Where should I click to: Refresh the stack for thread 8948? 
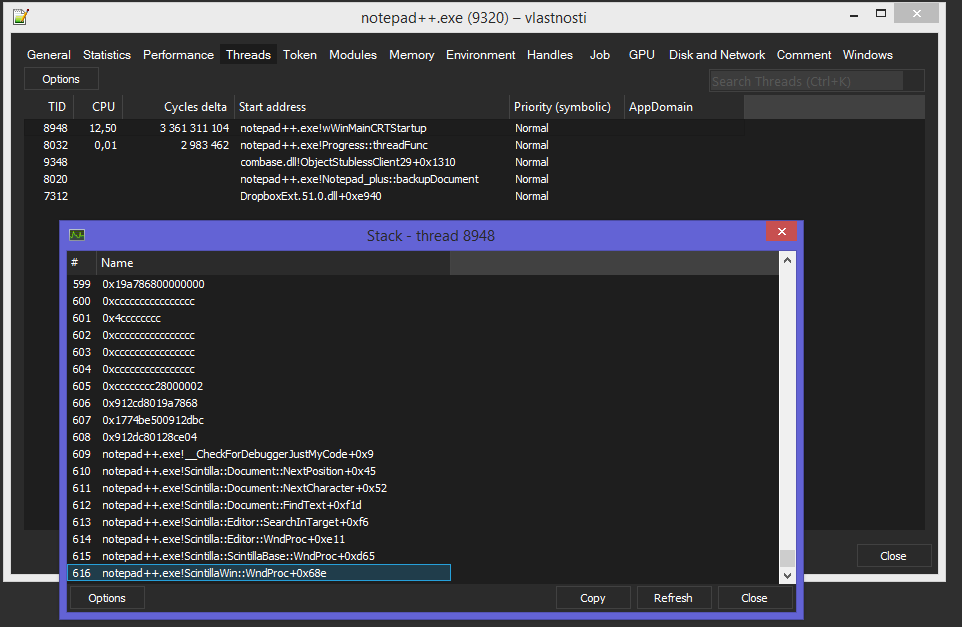[x=674, y=597]
